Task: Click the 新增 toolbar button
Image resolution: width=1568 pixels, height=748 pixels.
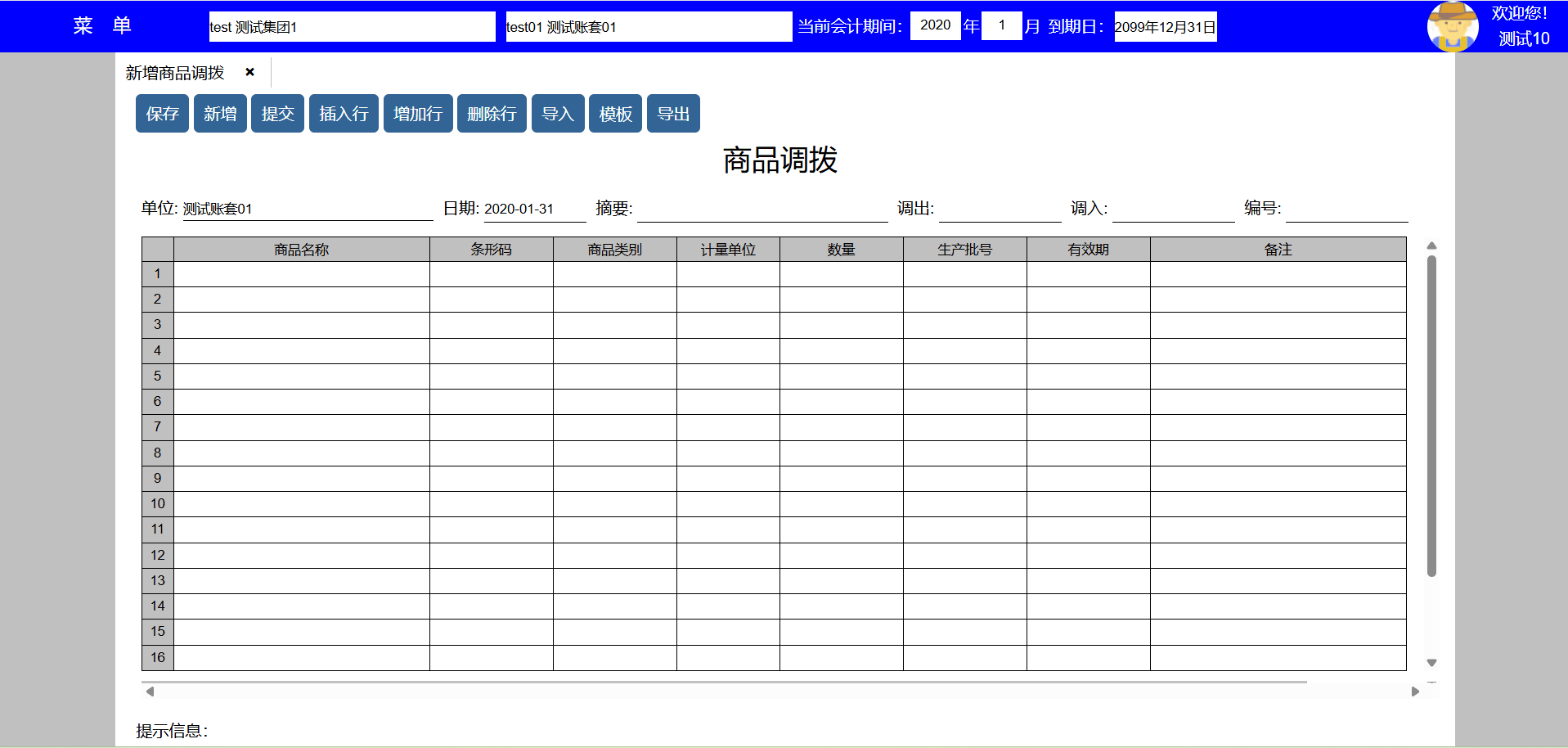Action: (x=220, y=114)
